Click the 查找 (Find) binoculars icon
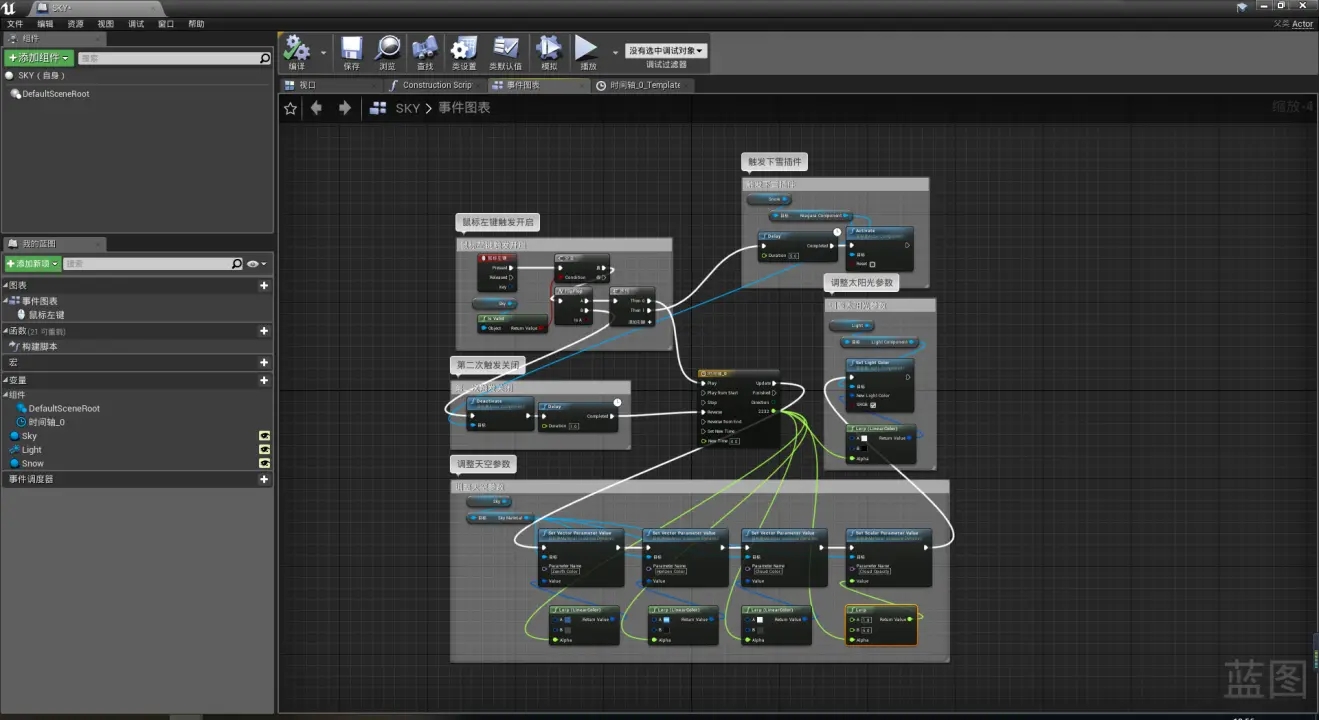The height and width of the screenshot is (720, 1319). pos(425,48)
